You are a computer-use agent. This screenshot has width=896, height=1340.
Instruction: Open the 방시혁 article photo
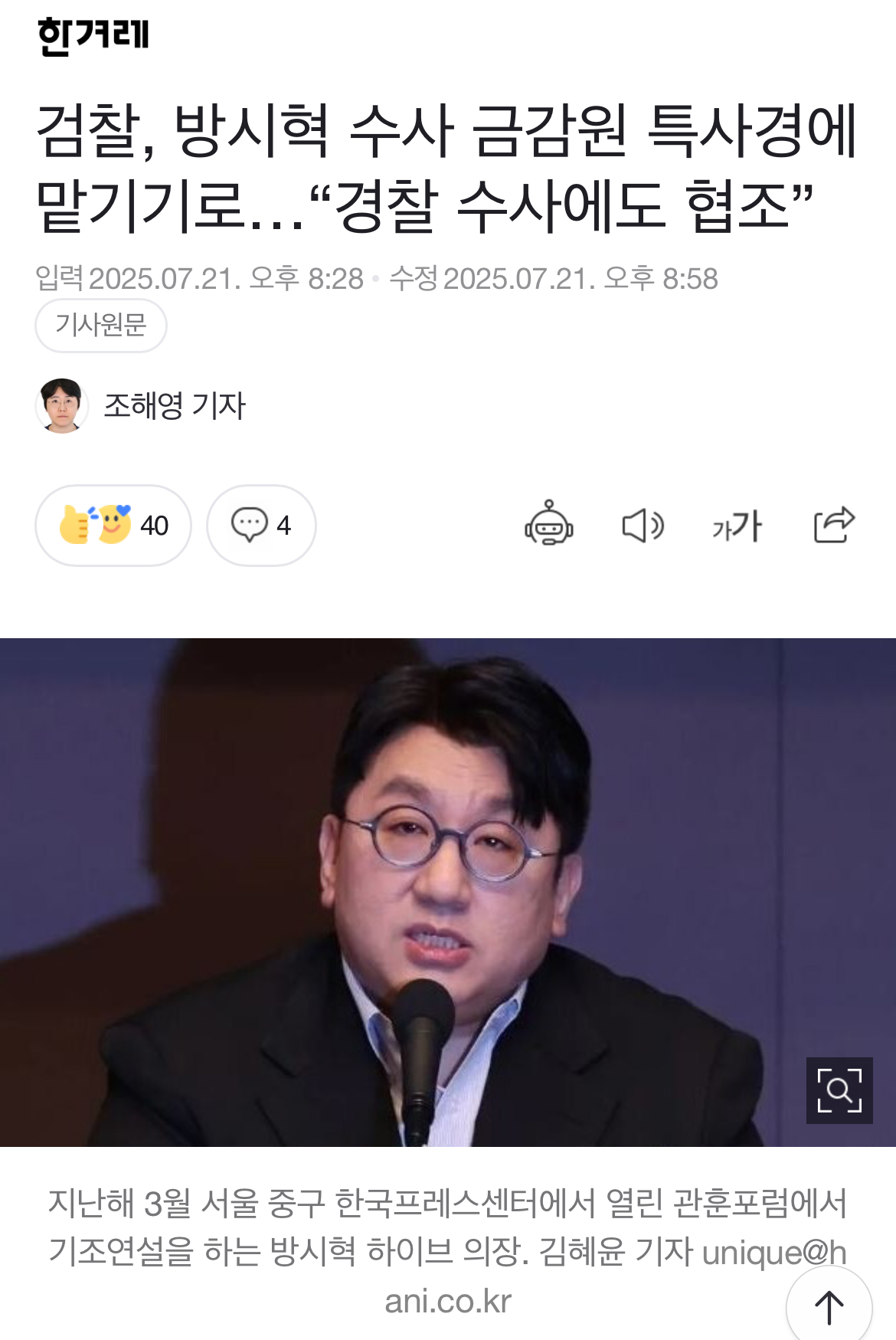click(x=448, y=893)
